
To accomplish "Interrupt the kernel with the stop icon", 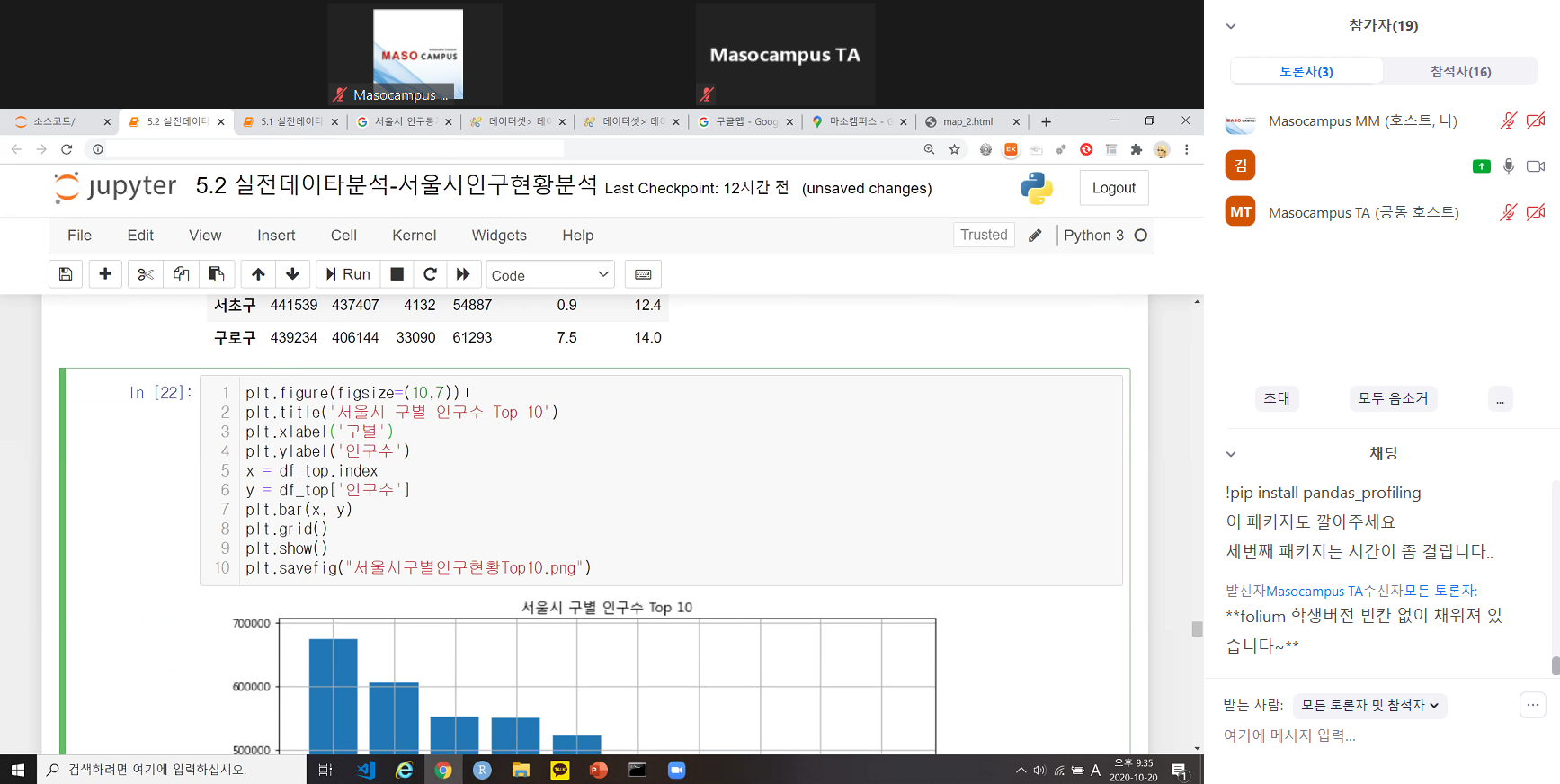I will pyautogui.click(x=397, y=274).
